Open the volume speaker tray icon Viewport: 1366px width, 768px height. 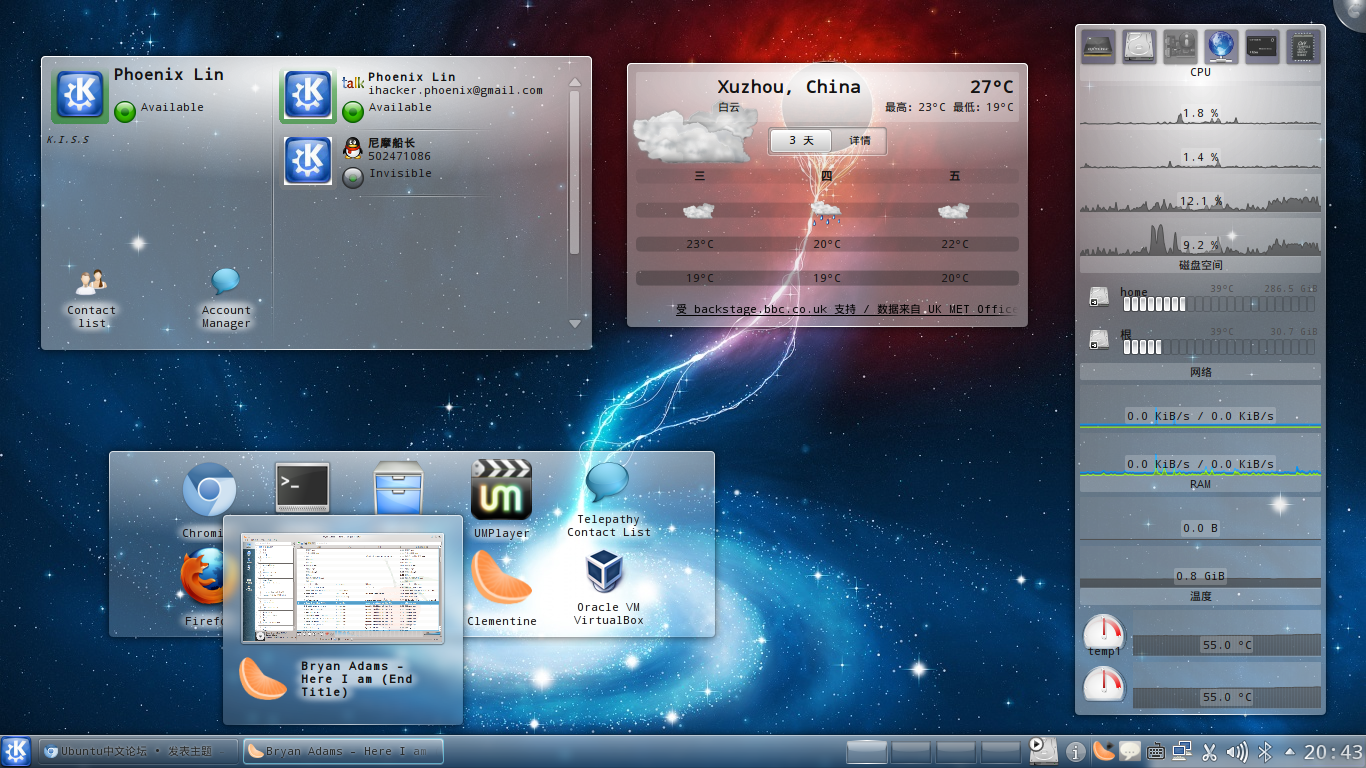1237,751
